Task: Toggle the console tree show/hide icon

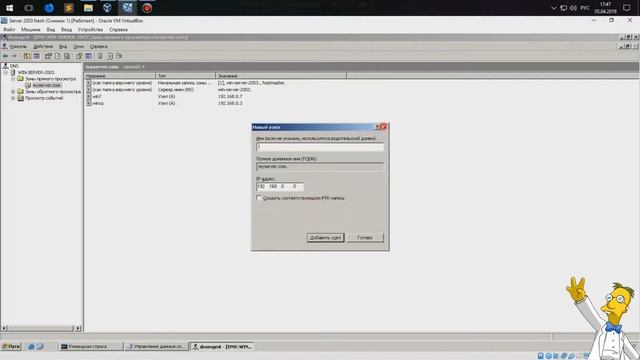Action: point(36,56)
